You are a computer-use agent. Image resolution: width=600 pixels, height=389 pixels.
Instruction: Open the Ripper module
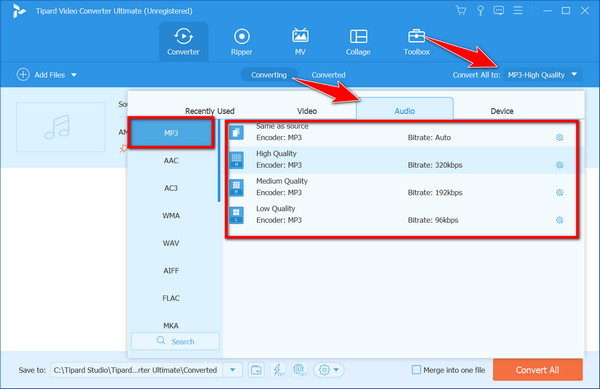coord(241,42)
